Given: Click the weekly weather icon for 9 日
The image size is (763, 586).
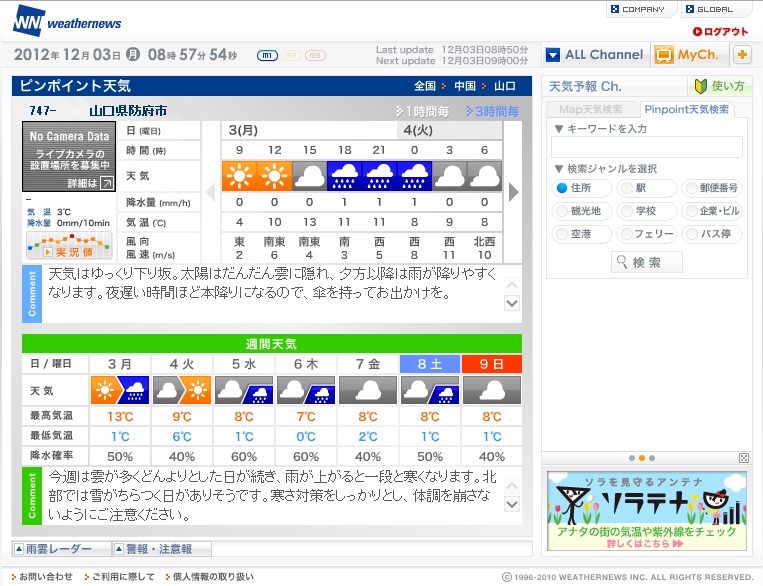Looking at the screenshot, I should pos(492,390).
